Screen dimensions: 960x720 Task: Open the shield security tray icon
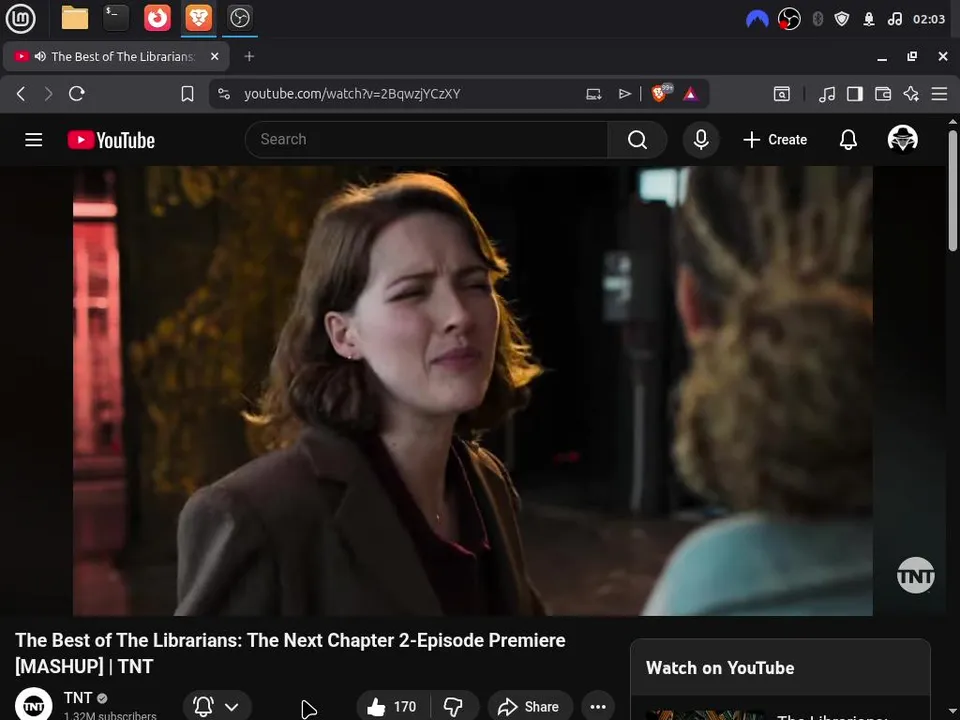(x=842, y=19)
